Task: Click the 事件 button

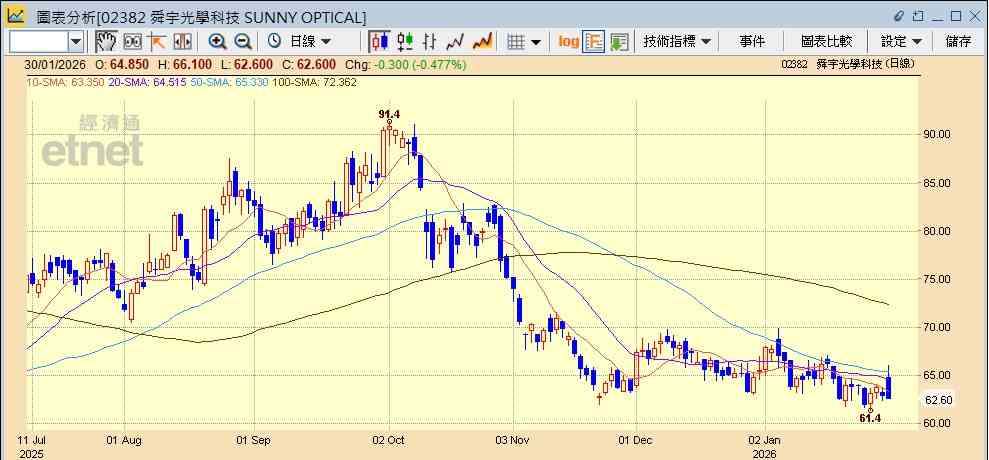Action: coord(752,42)
